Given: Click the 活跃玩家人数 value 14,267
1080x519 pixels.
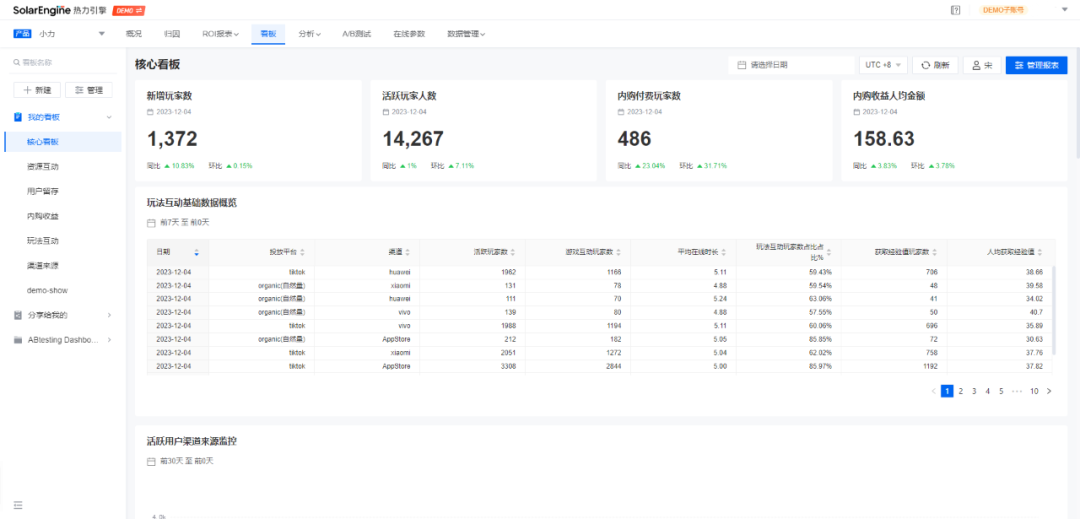Looking at the screenshot, I should click(413, 139).
